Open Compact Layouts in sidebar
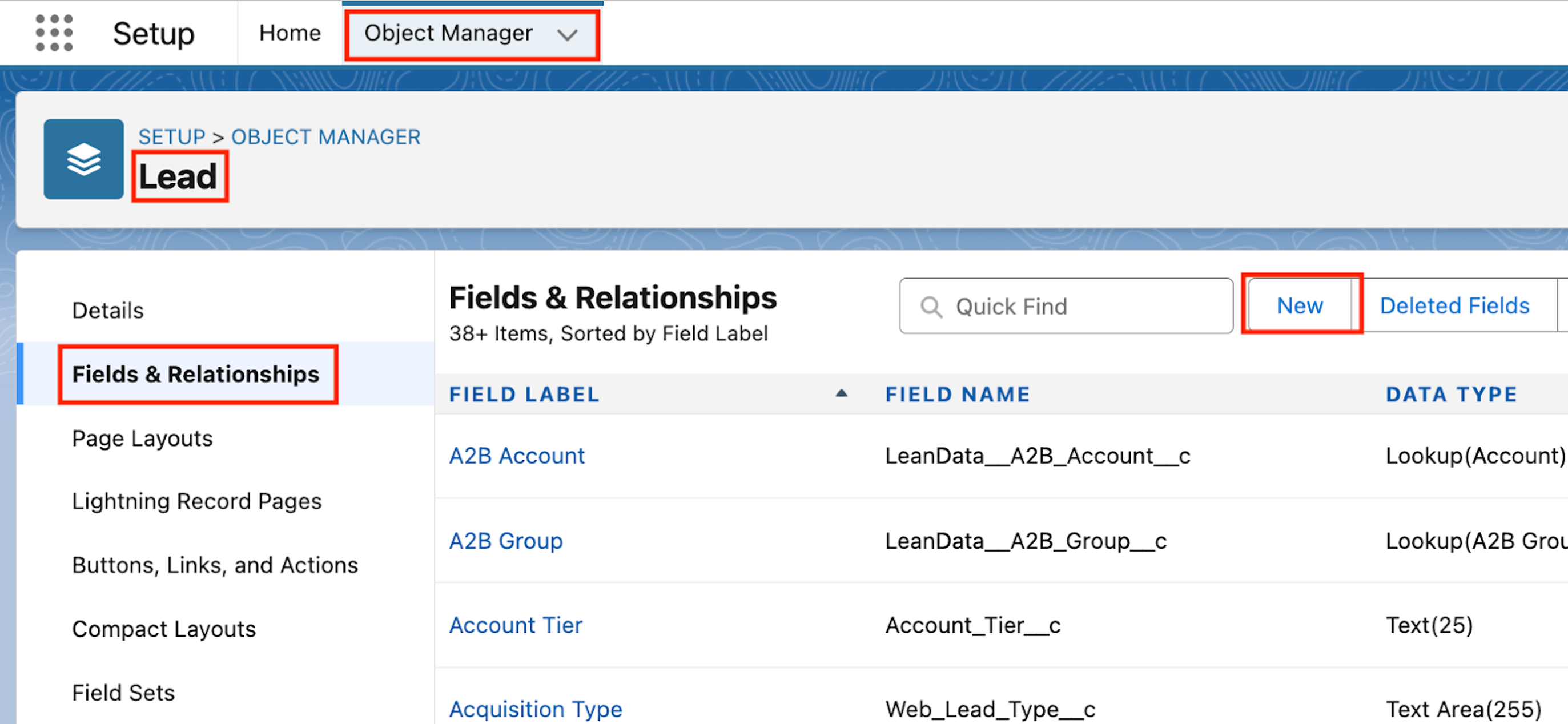1568x724 pixels. [x=164, y=629]
